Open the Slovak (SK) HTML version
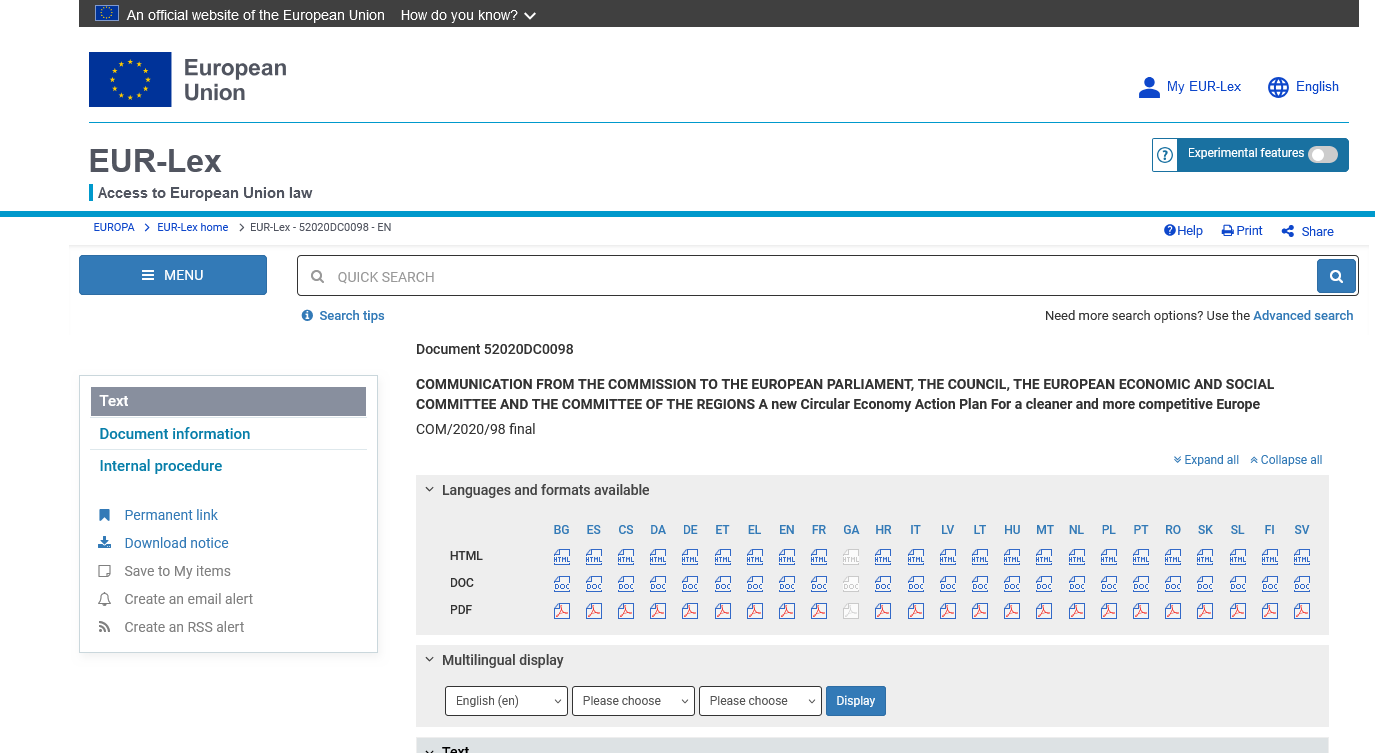This screenshot has width=1375, height=753. [1205, 557]
